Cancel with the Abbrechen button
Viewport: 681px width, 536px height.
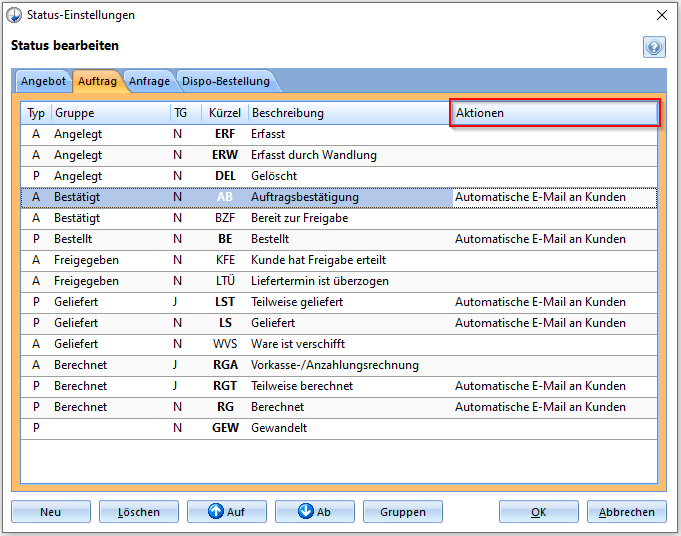click(627, 512)
